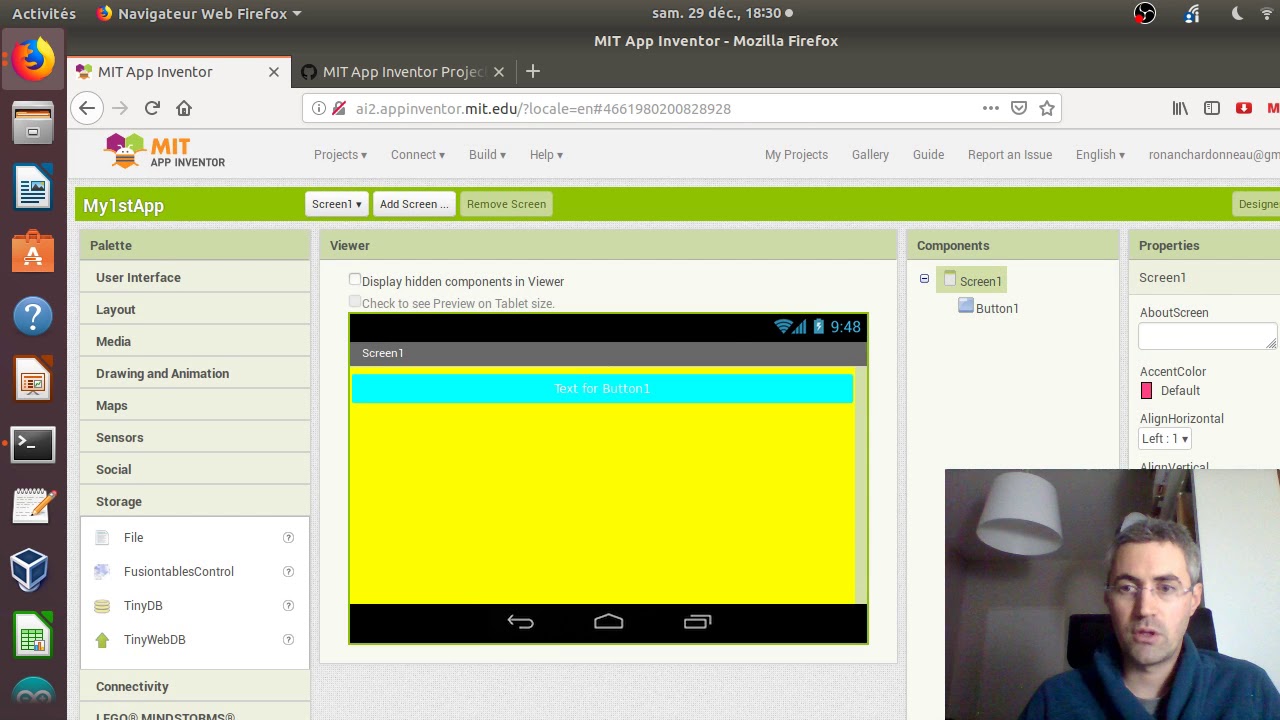Switch to MIT App Inventor Project GitHub tab
This screenshot has width=1280, height=720.
click(x=404, y=72)
